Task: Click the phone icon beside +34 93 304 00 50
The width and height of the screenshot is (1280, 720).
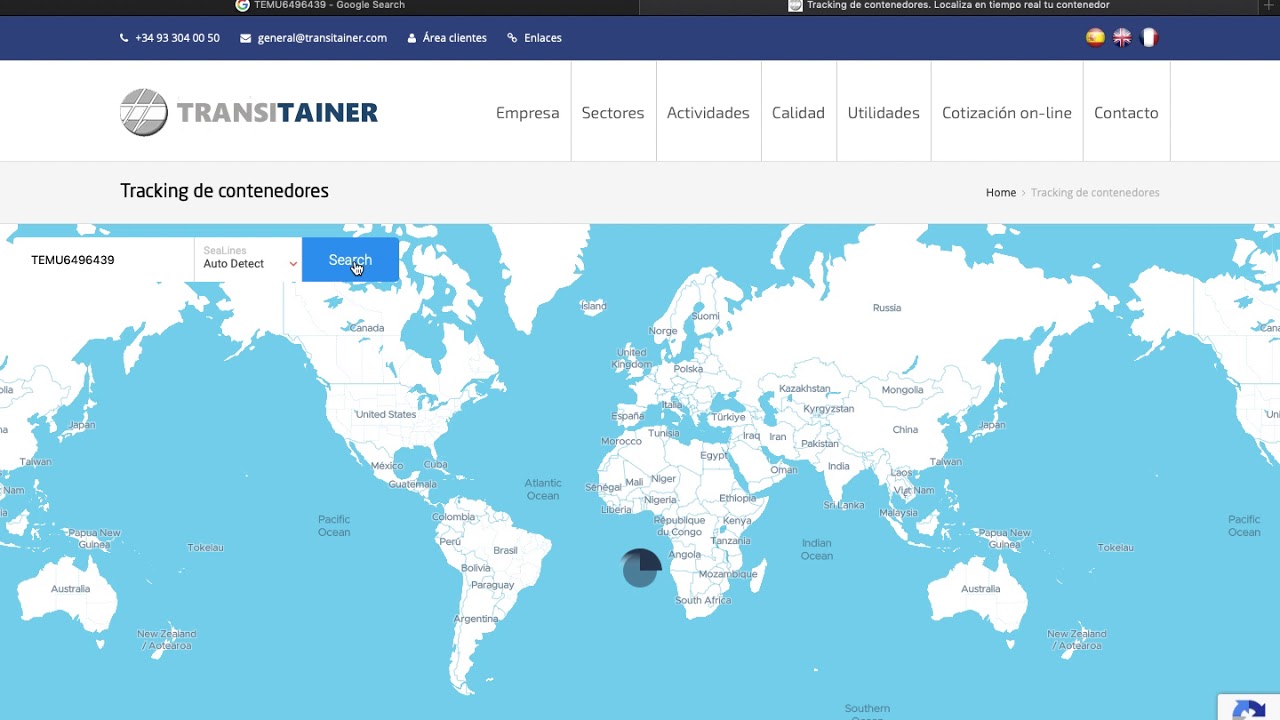Action: (x=124, y=38)
